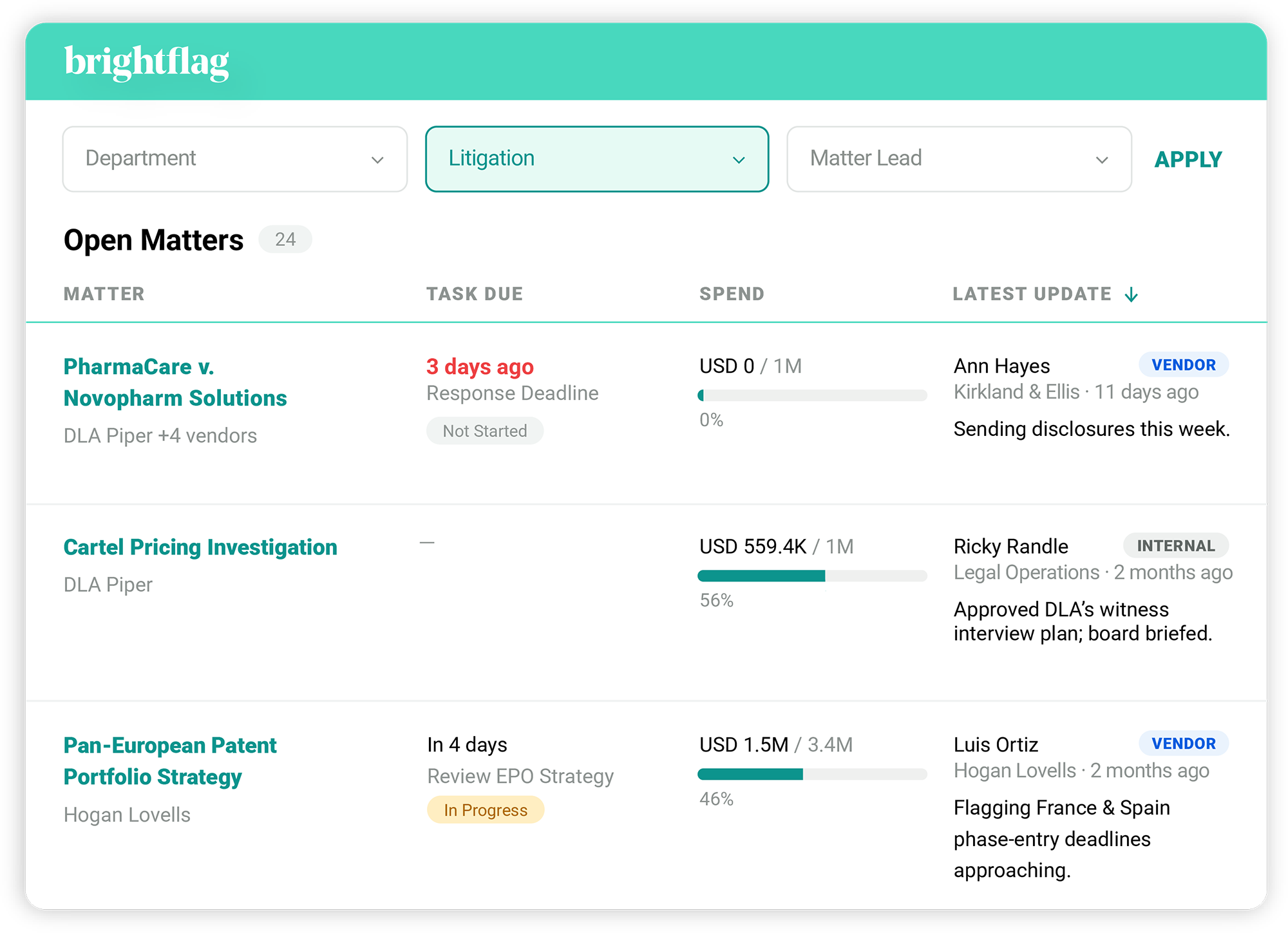Click the INTERNAL tag beside Ricky Randle
The image size is (1288, 933).
point(1176,545)
